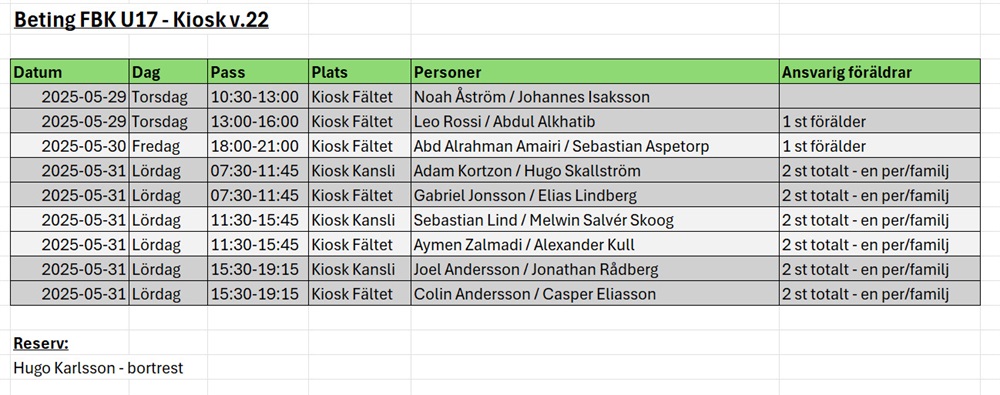
Task: Click the 18:00-21:00 pass cell
Action: pyautogui.click(x=258, y=146)
